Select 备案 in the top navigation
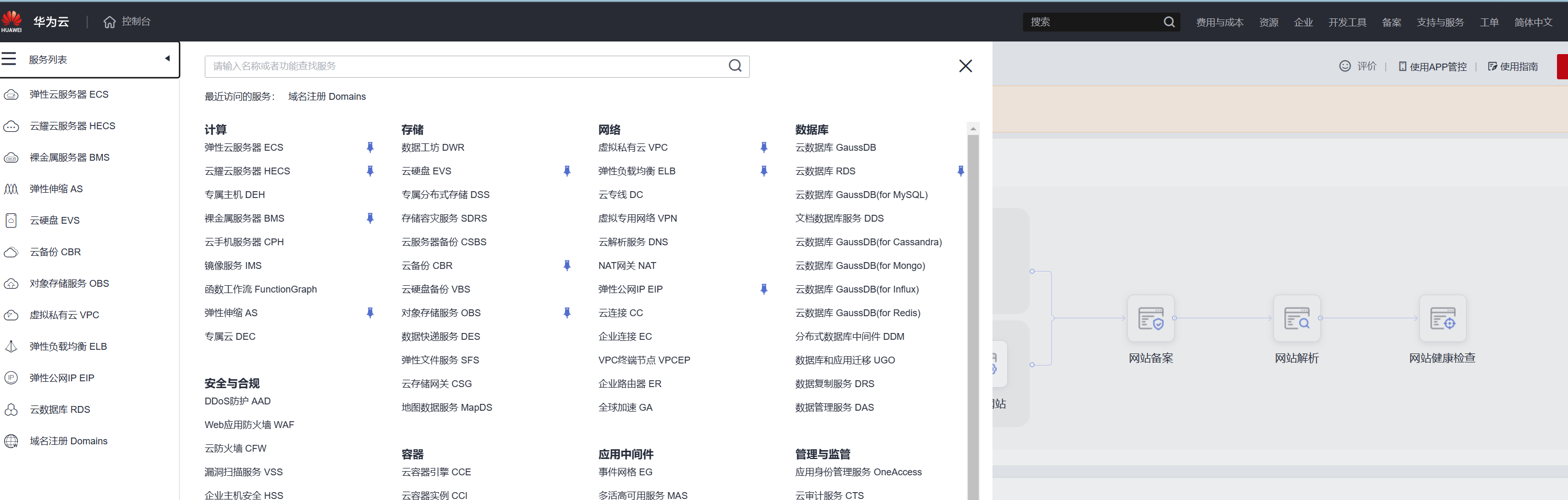This screenshot has height=500, width=1568. click(x=1392, y=23)
